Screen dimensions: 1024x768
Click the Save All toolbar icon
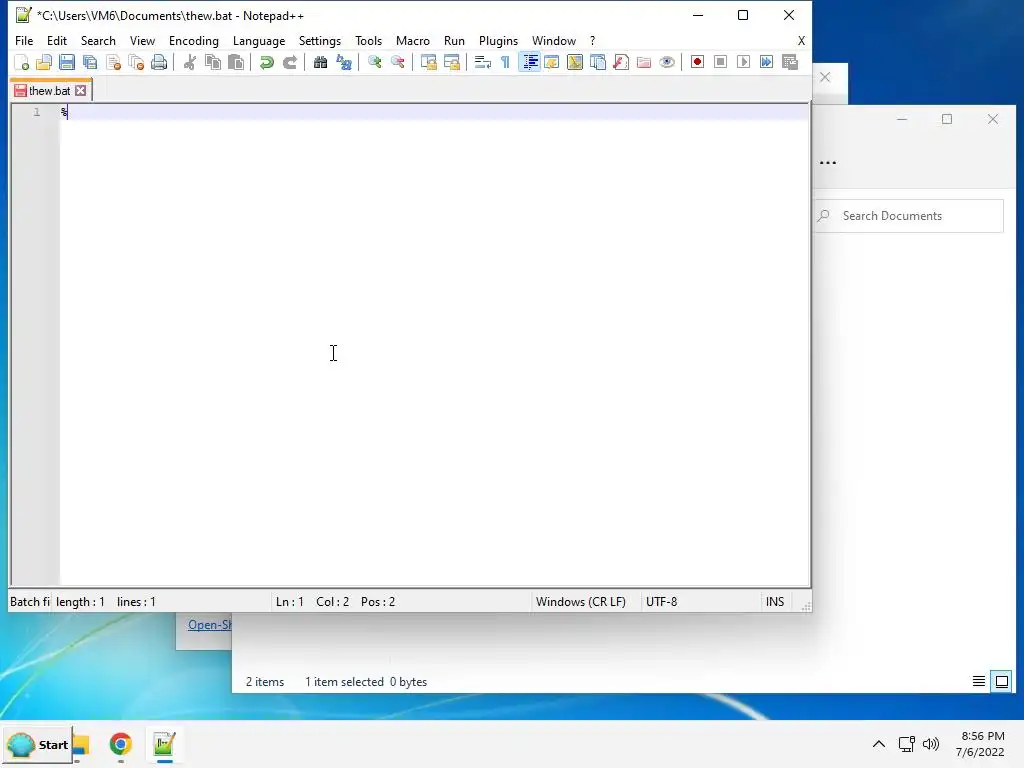90,62
